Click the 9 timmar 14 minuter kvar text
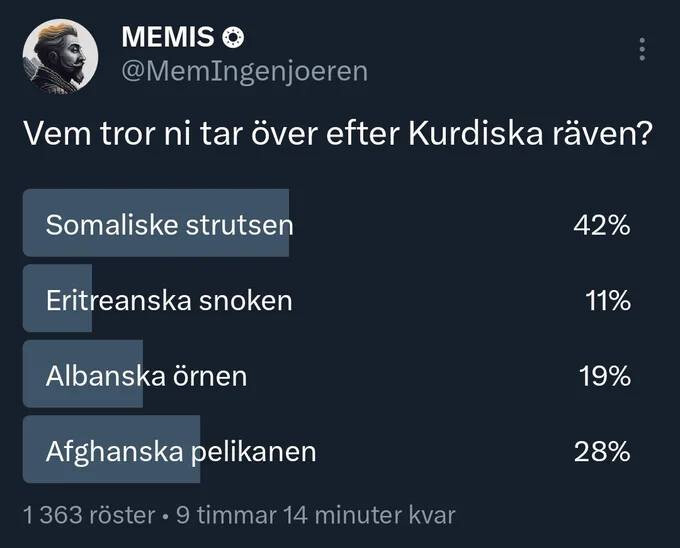This screenshot has width=680, height=548. coord(315,515)
